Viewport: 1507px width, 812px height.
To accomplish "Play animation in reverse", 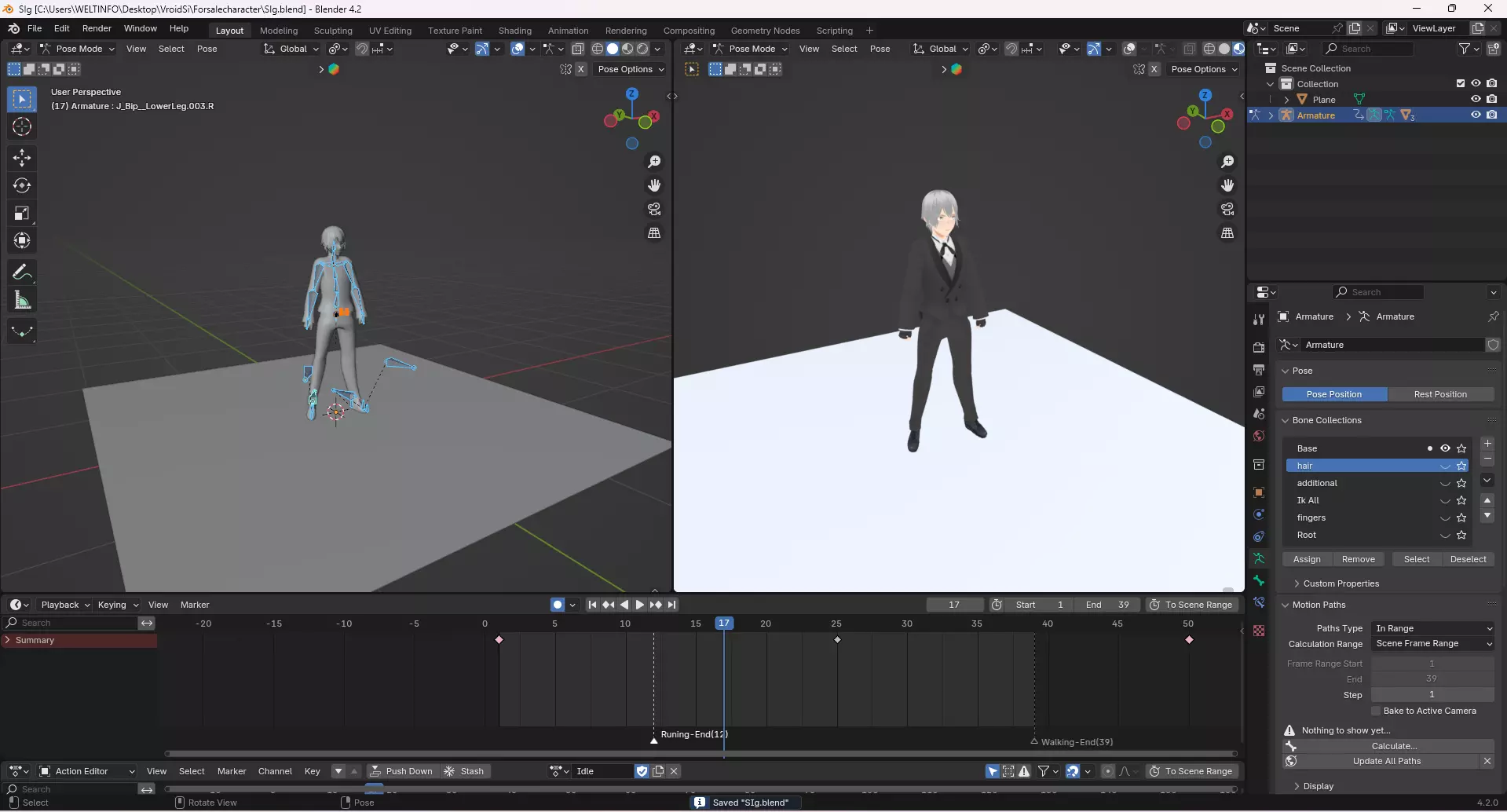I will tap(624, 605).
